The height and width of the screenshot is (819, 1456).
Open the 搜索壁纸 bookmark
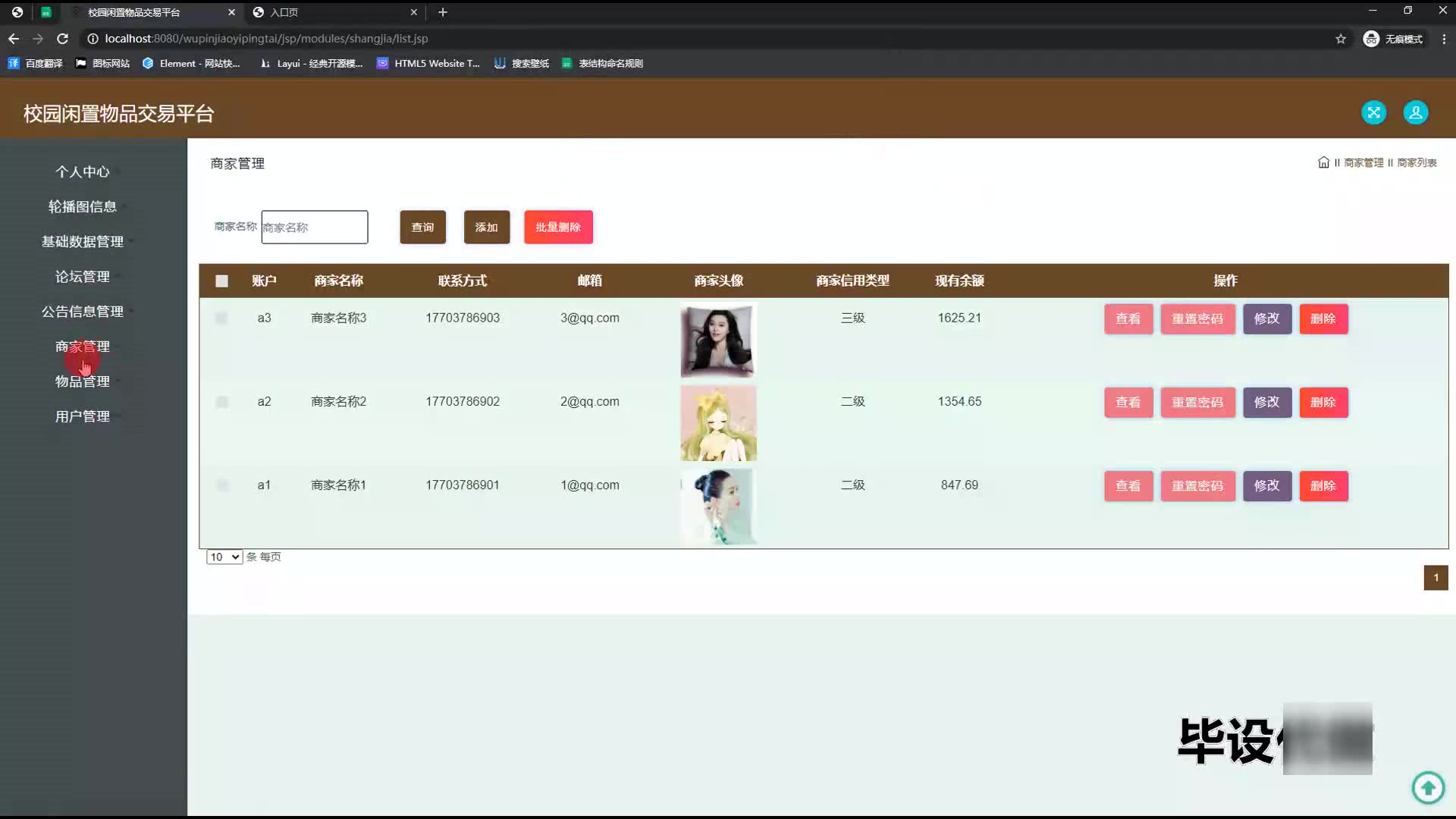(x=522, y=64)
